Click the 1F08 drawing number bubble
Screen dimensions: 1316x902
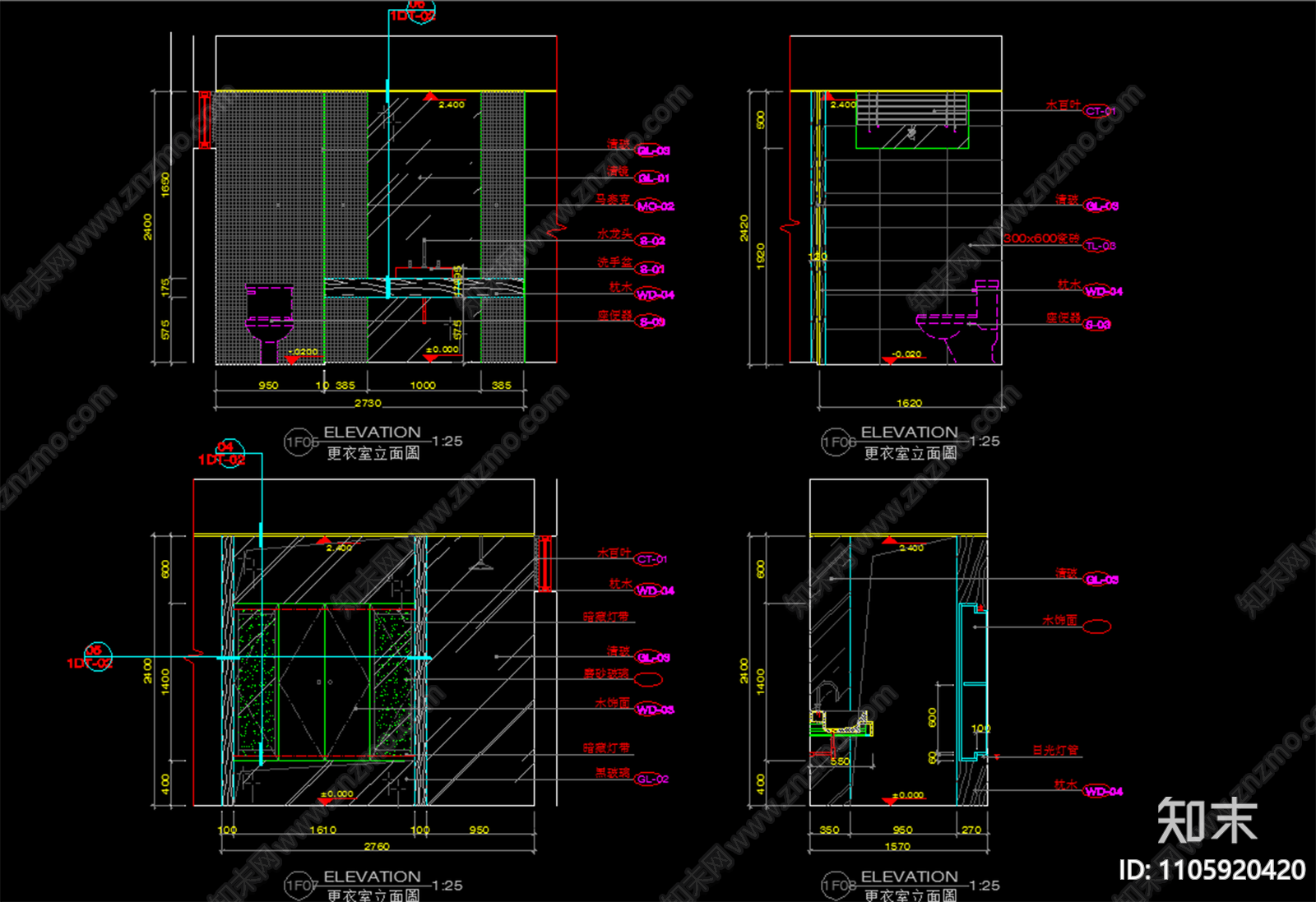(x=836, y=886)
